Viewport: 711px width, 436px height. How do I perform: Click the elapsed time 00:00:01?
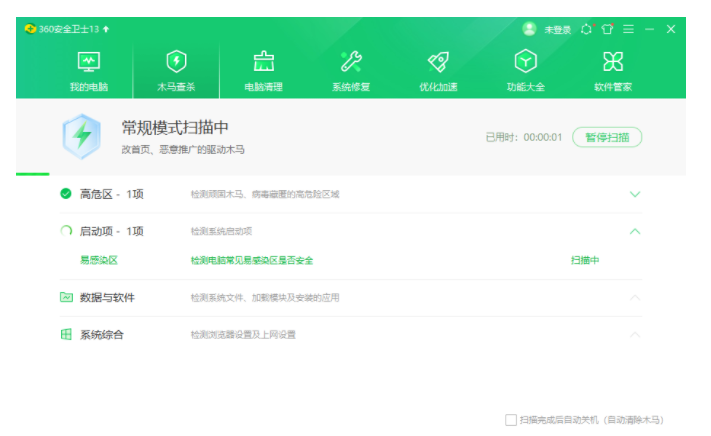click(x=543, y=137)
